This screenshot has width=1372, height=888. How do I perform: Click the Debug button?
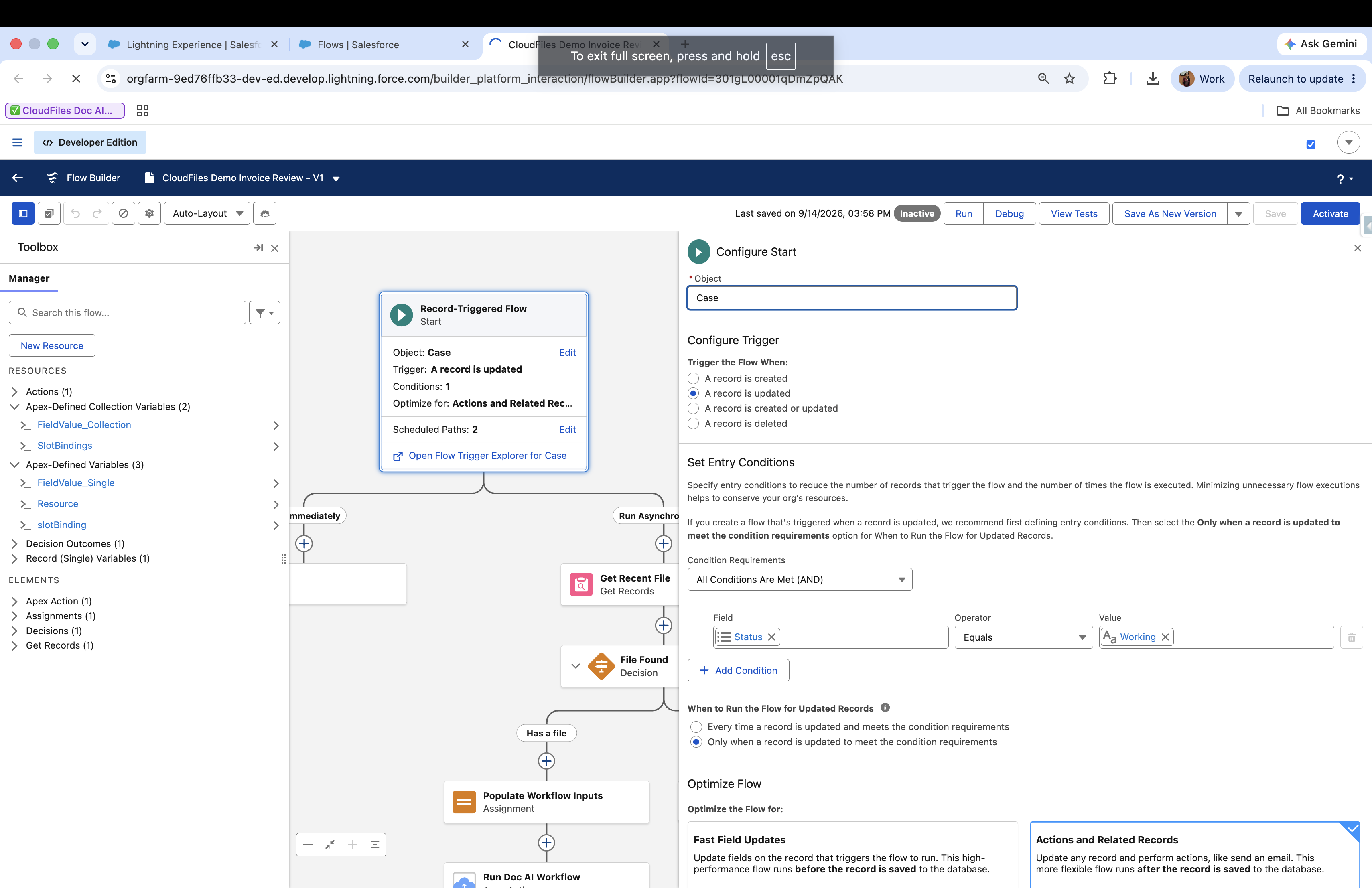tap(1009, 214)
